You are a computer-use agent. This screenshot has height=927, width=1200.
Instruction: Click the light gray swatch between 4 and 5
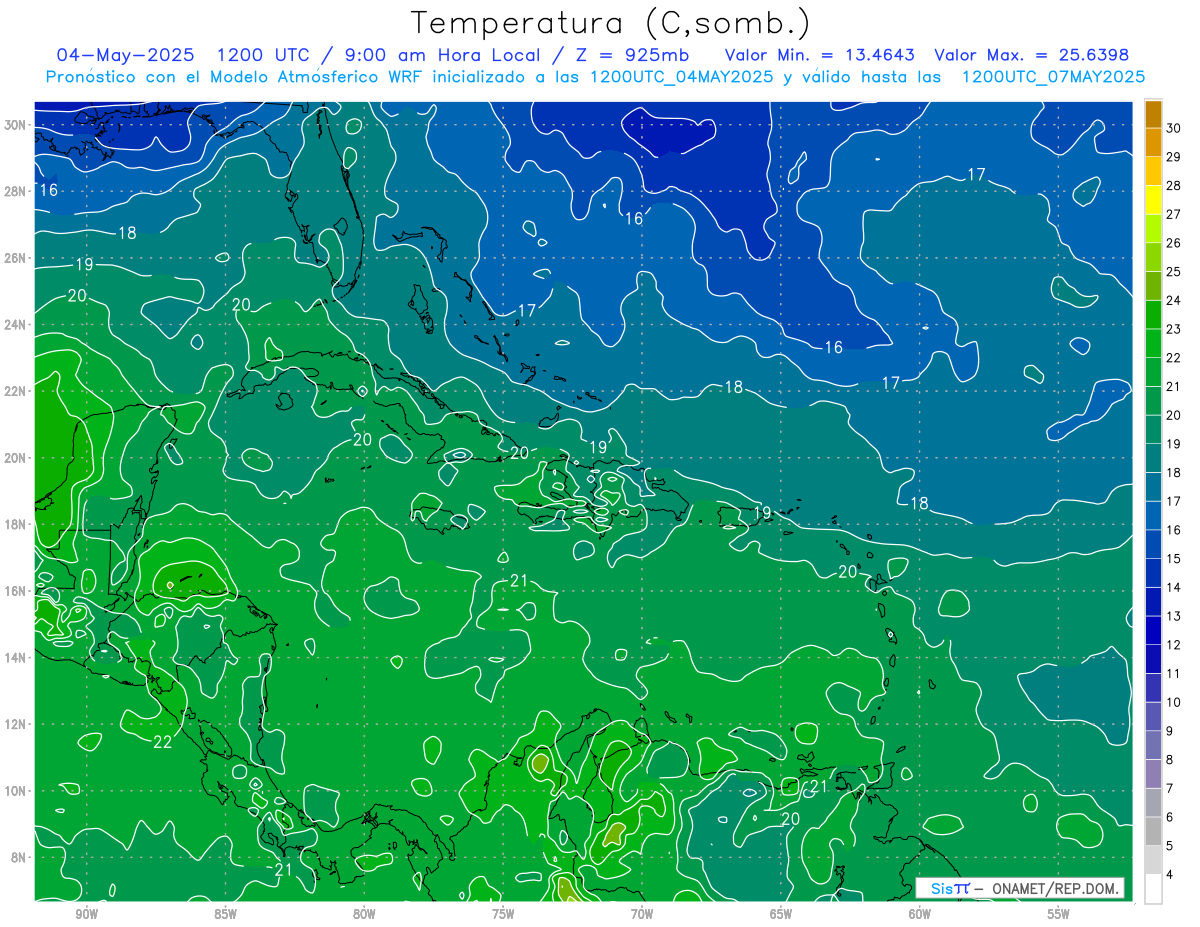(x=1153, y=860)
